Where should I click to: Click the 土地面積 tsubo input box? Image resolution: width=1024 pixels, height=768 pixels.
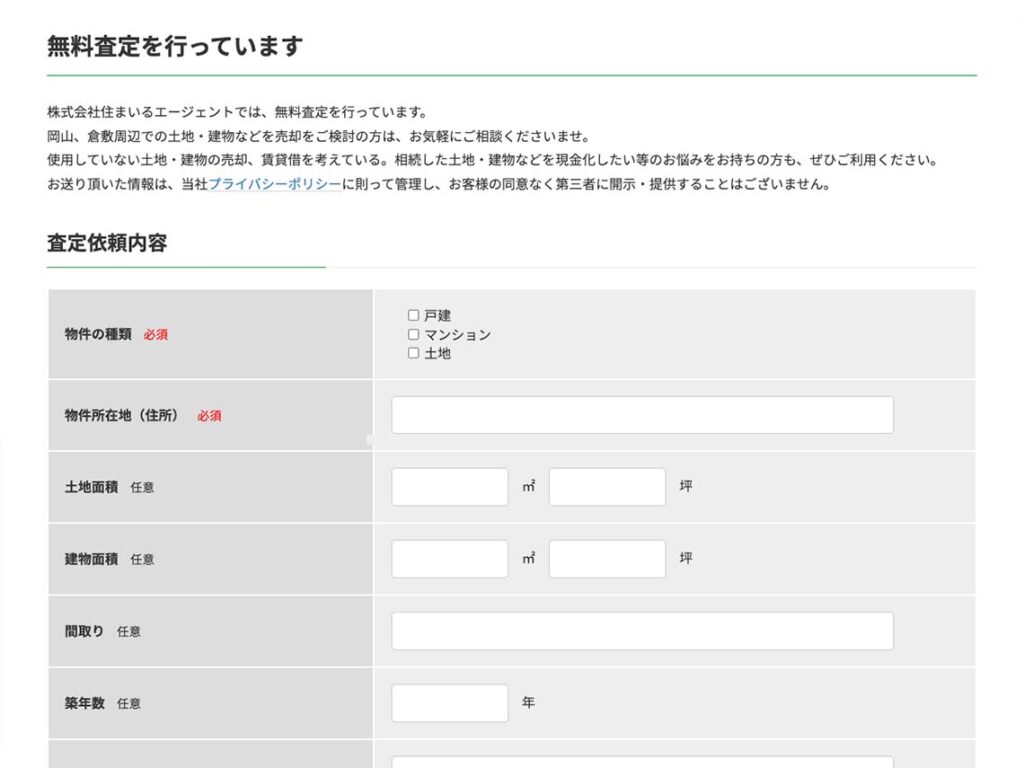coord(607,486)
